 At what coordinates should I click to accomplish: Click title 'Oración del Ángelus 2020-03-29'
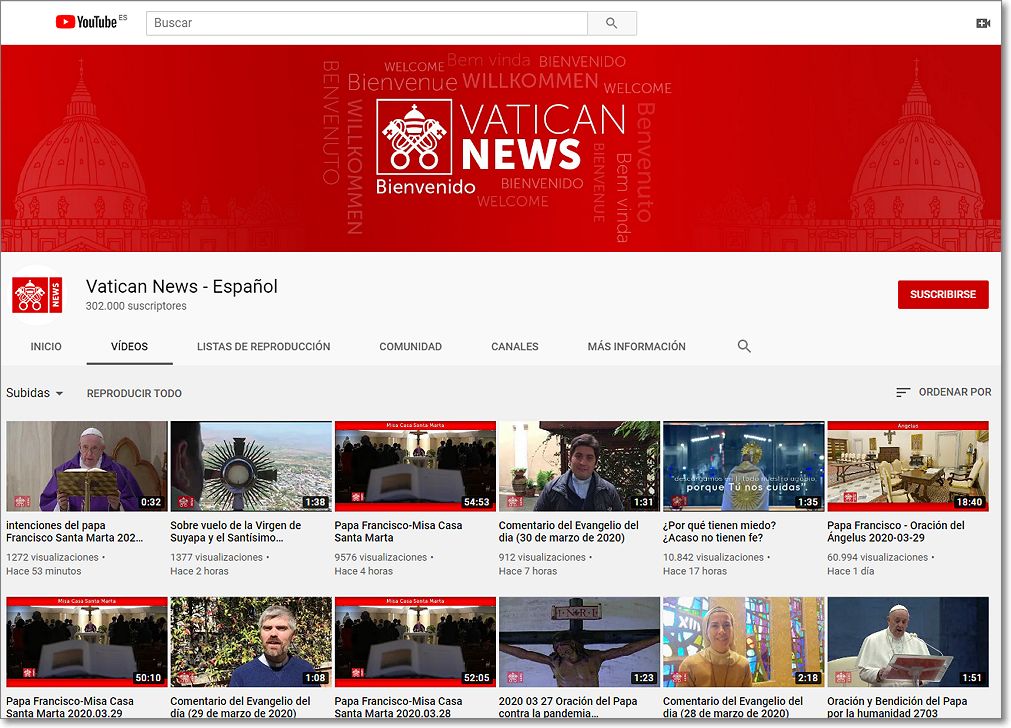click(896, 531)
